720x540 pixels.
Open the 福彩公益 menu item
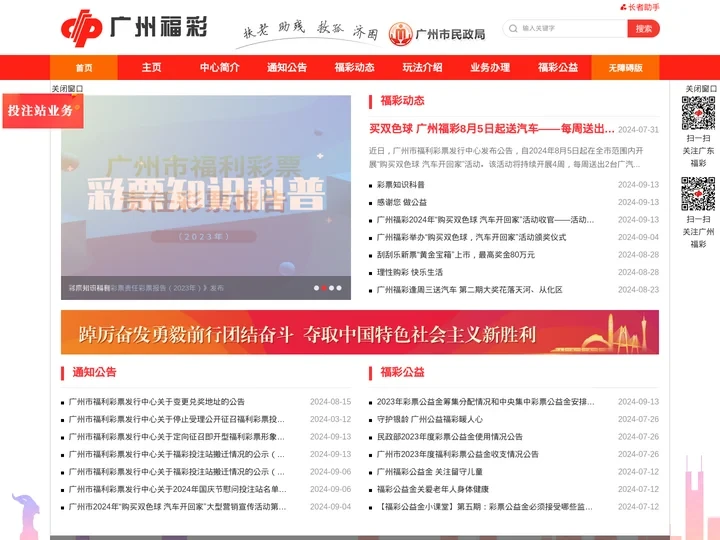click(558, 68)
